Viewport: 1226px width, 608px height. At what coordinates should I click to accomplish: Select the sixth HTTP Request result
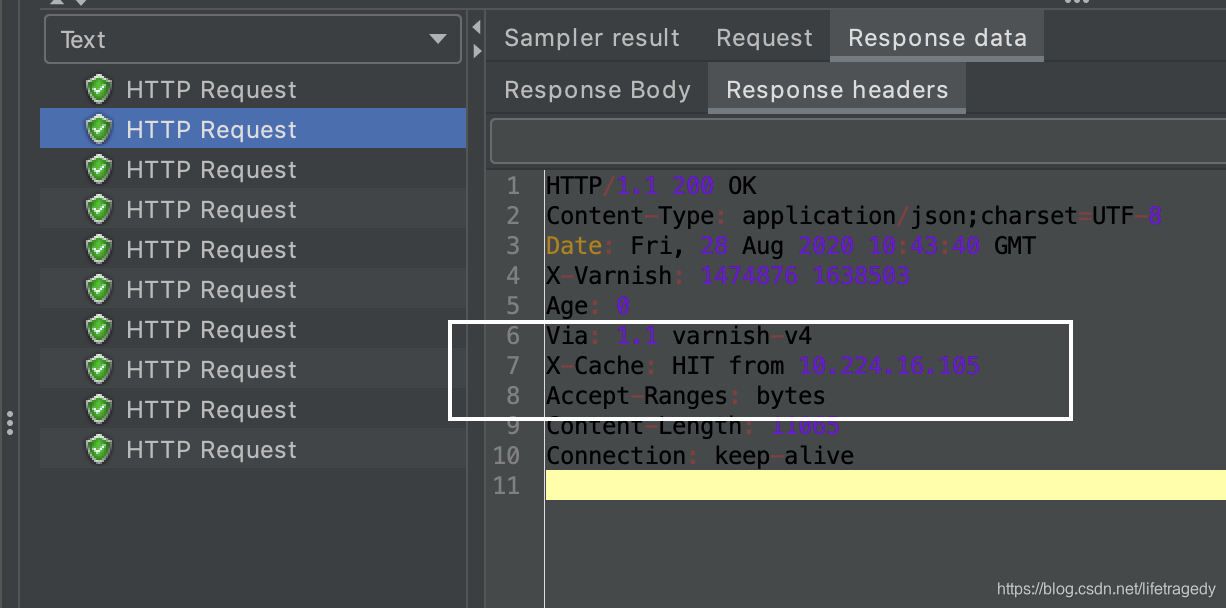211,290
